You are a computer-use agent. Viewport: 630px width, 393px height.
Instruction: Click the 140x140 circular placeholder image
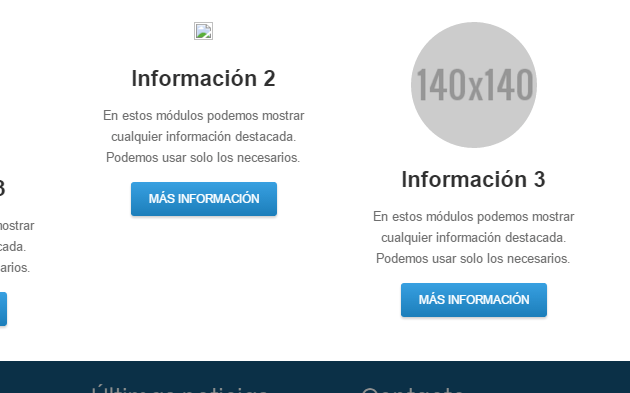point(474,85)
